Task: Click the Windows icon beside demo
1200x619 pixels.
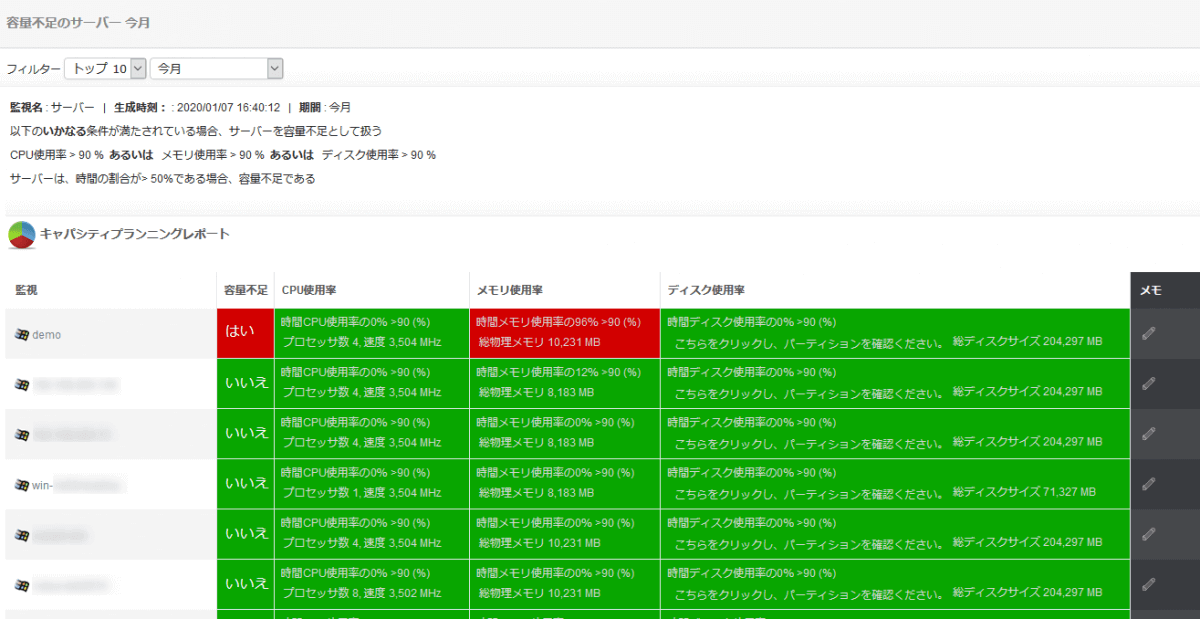Action: click(x=21, y=335)
